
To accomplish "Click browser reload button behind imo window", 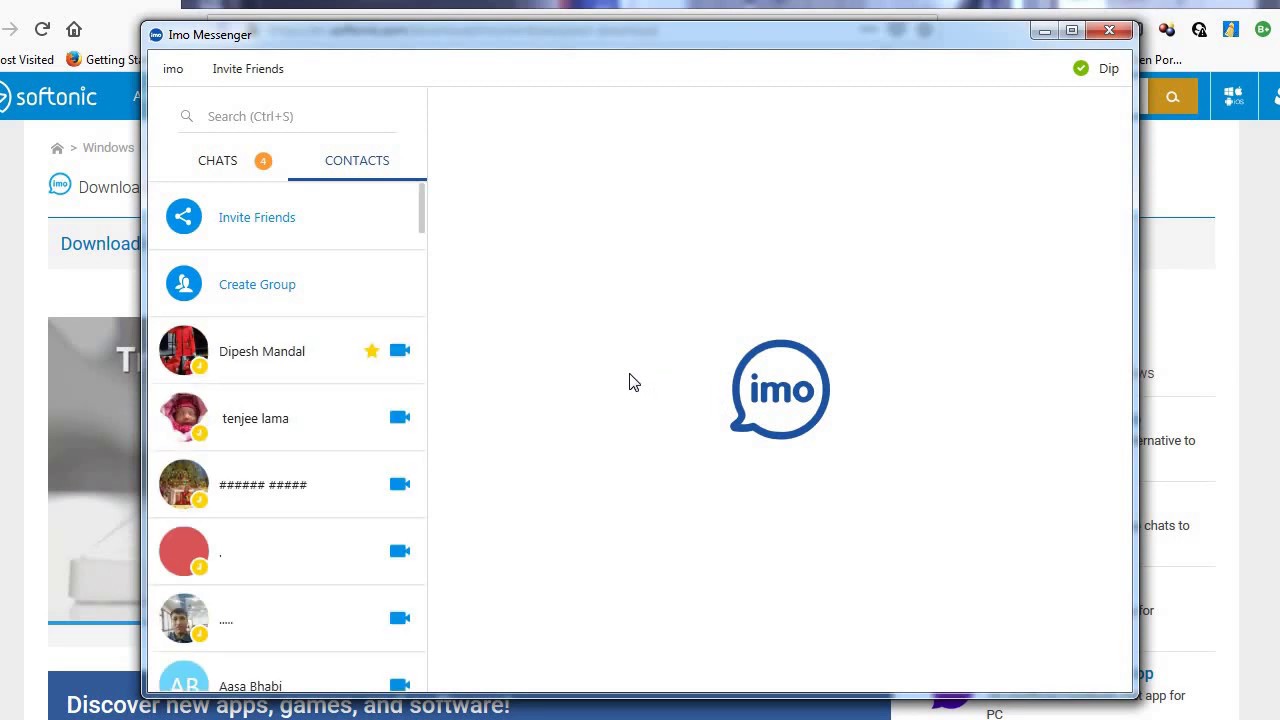I will pos(42,29).
